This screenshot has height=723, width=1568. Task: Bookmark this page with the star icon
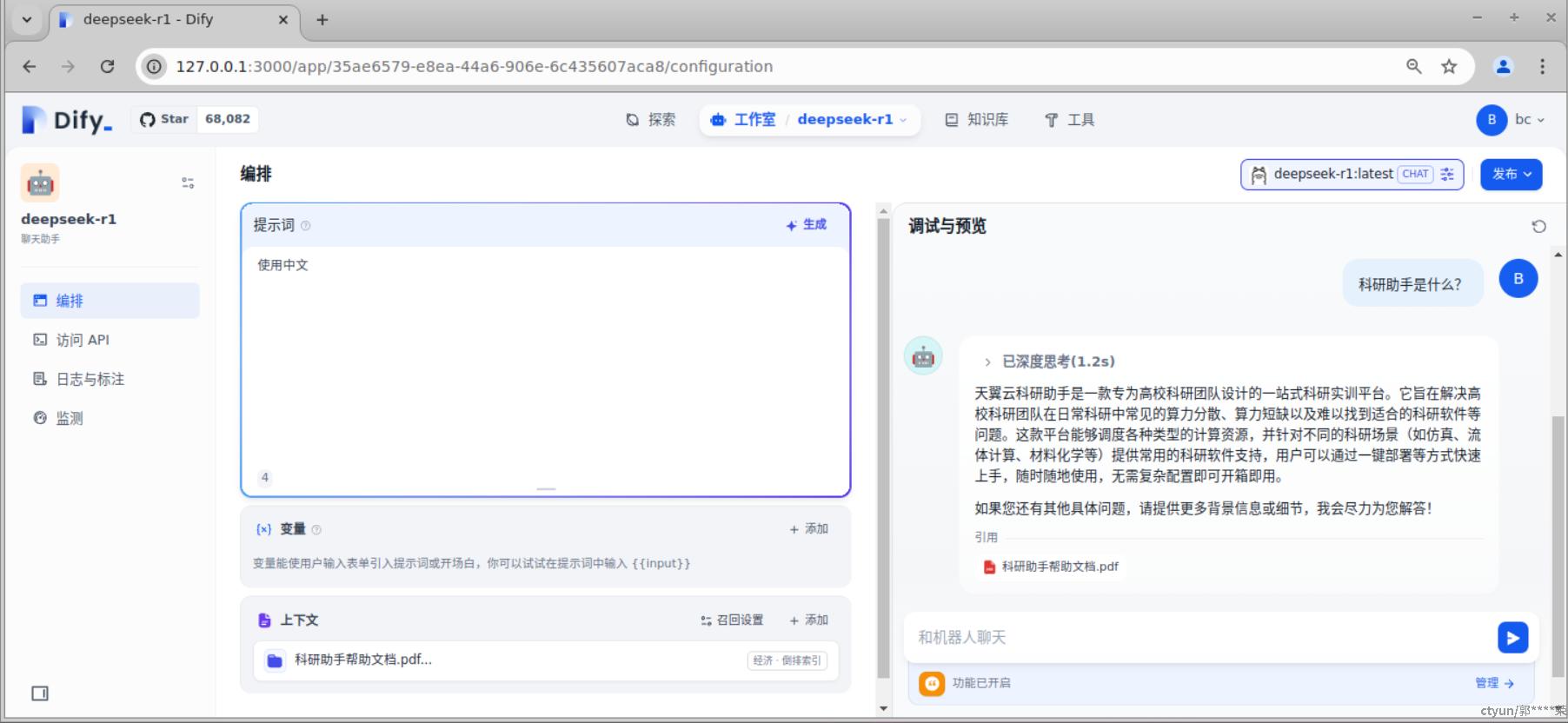[1449, 67]
